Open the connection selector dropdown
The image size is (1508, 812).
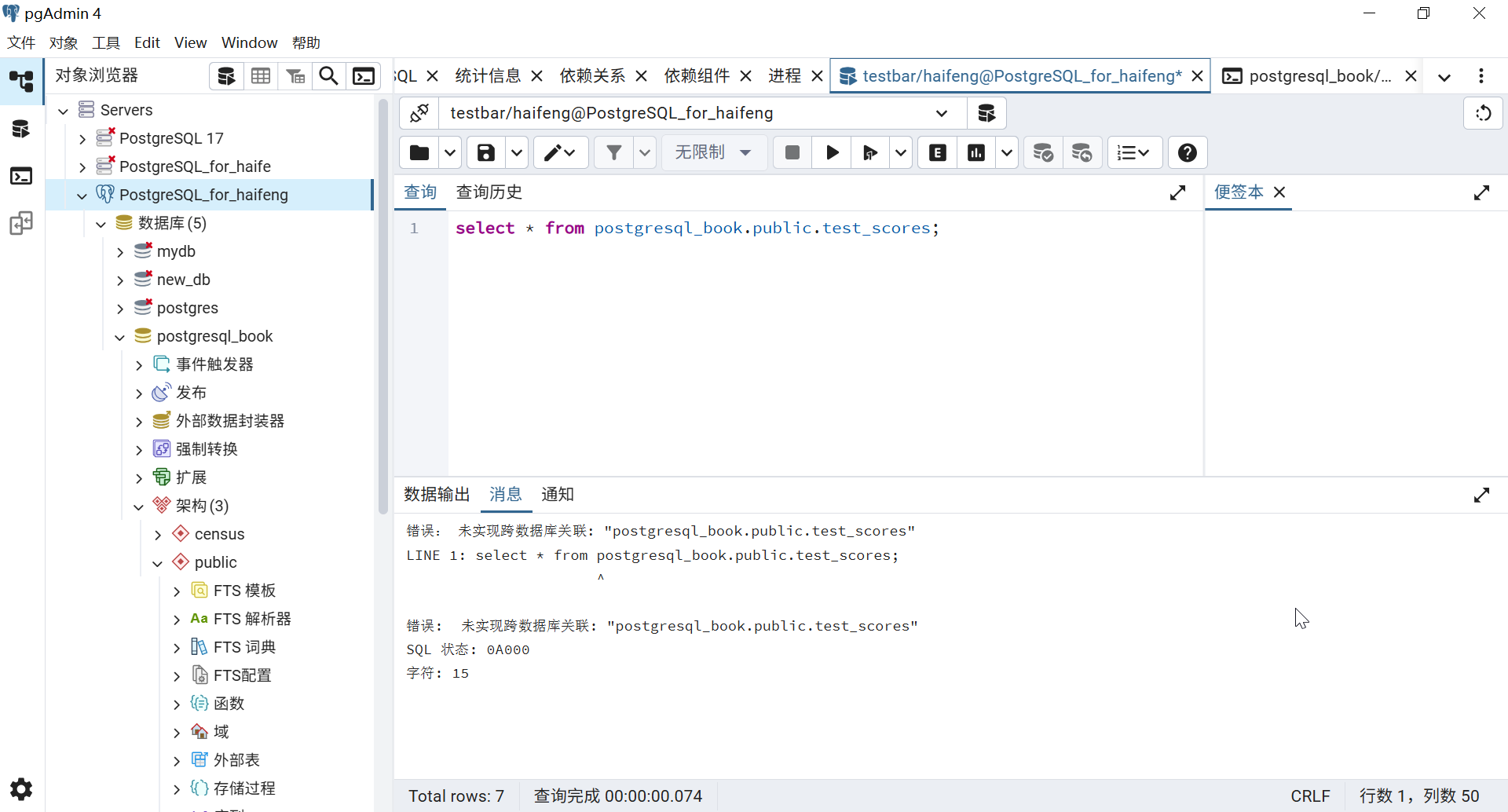[x=941, y=113]
